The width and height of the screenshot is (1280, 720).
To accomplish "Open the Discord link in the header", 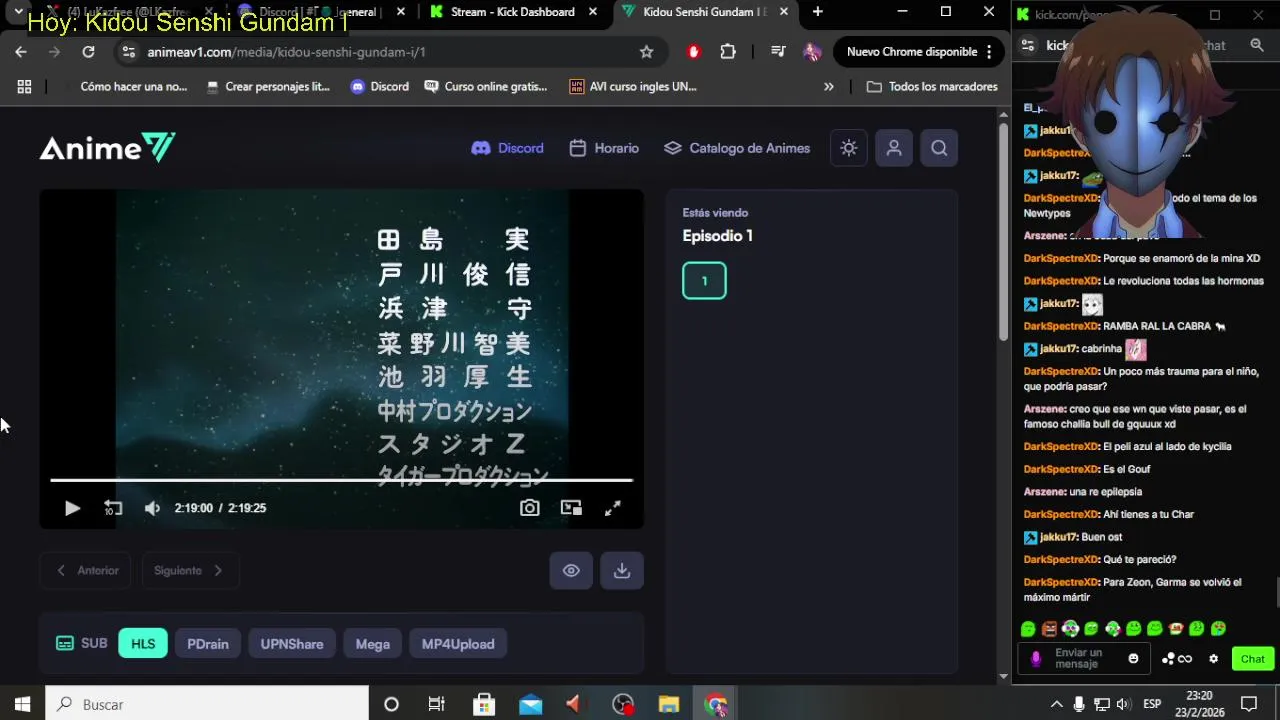I will (508, 148).
